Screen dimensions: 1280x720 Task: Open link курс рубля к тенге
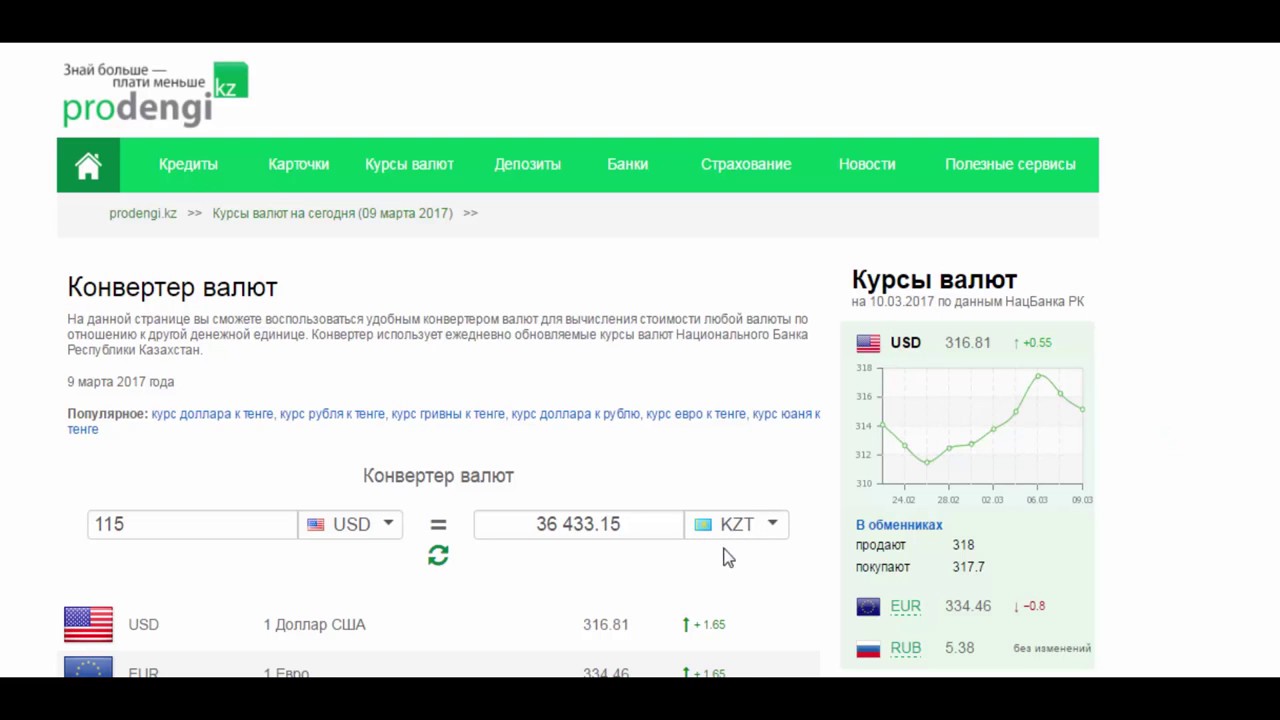332,414
